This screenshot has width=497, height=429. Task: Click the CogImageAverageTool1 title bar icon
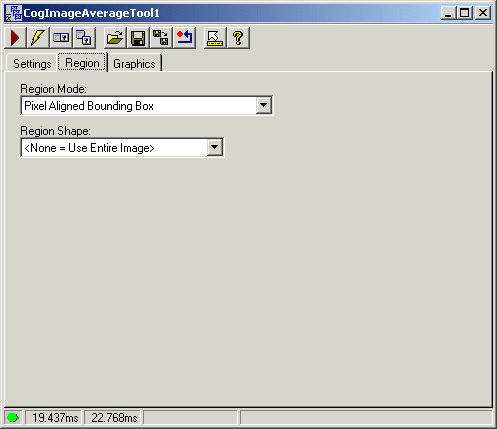pyautogui.click(x=14, y=13)
